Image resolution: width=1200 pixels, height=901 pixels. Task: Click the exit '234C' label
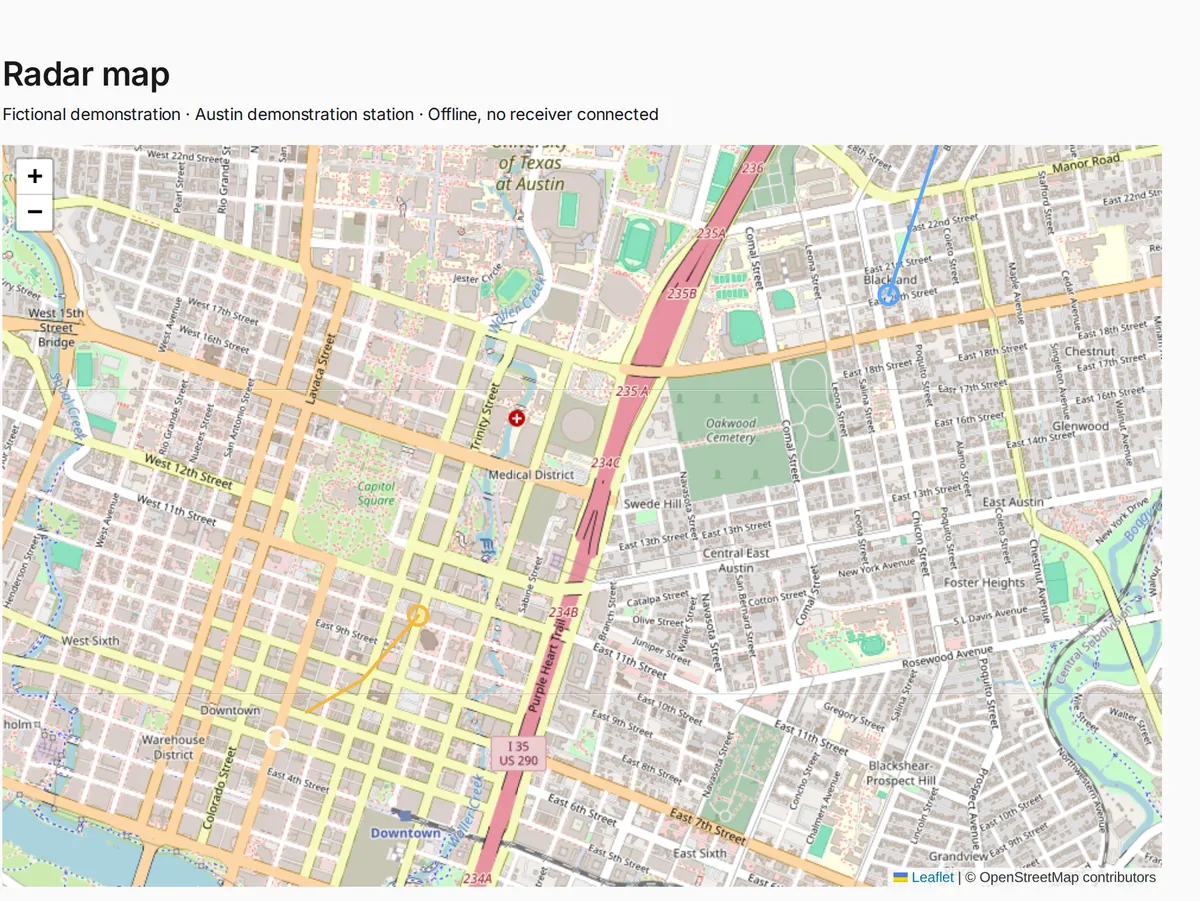(606, 463)
